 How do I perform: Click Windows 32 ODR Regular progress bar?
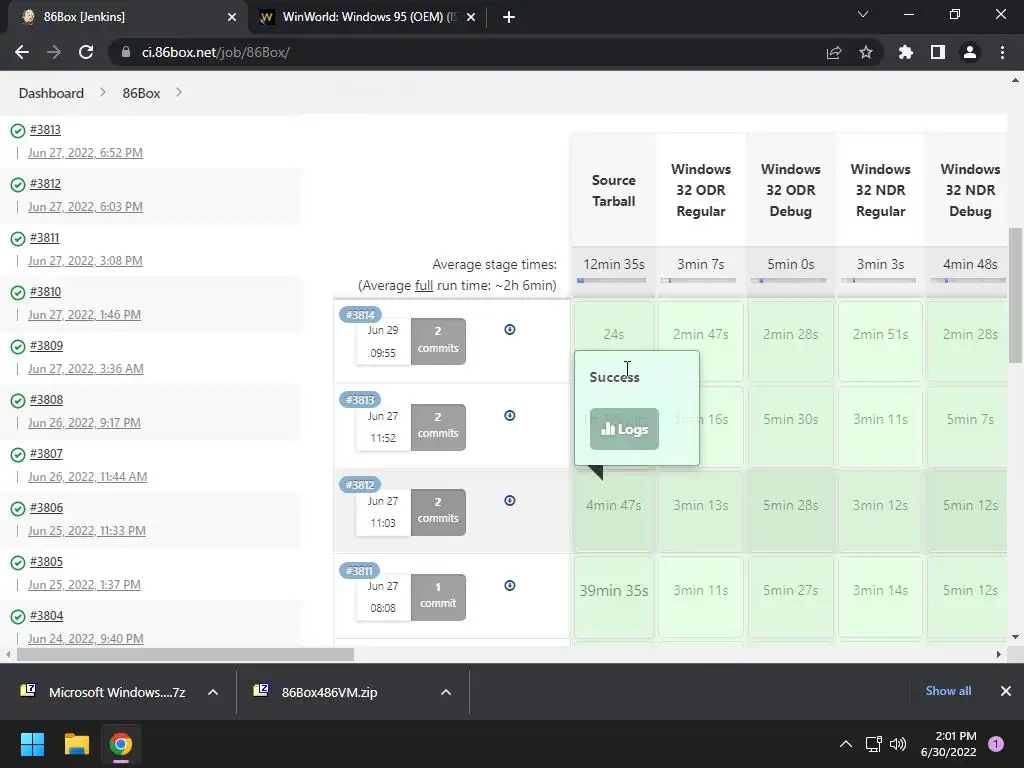pyautogui.click(x=698, y=281)
